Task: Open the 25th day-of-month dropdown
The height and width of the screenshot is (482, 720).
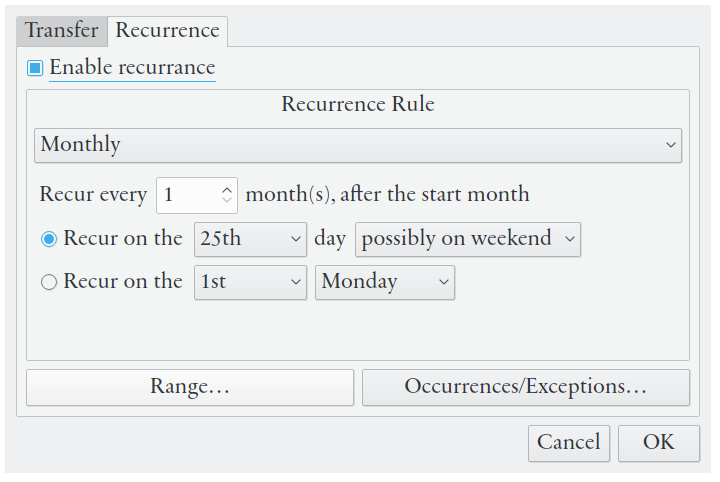Action: point(250,240)
